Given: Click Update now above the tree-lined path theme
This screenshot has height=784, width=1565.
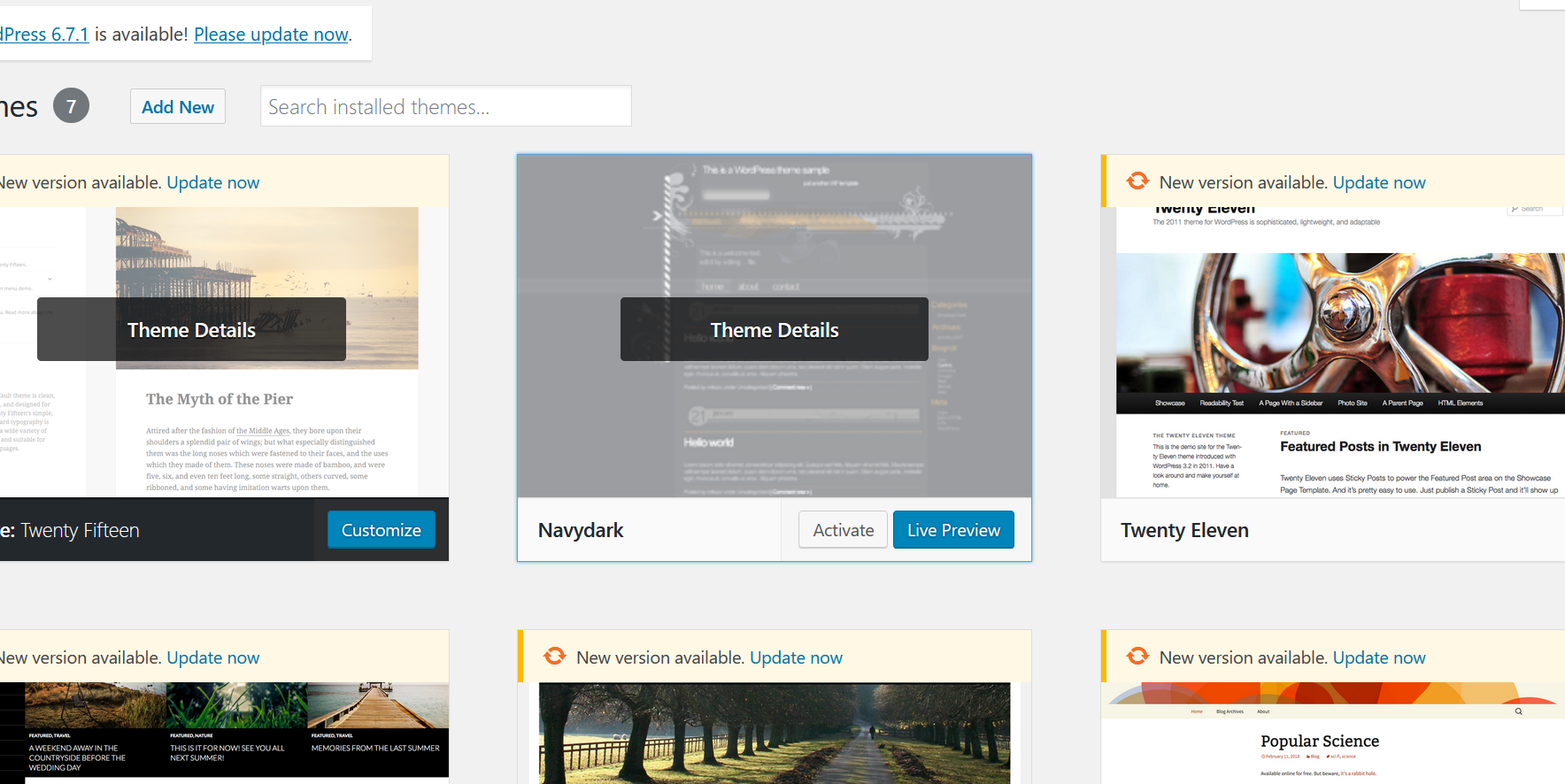Looking at the screenshot, I should pyautogui.click(x=796, y=657).
